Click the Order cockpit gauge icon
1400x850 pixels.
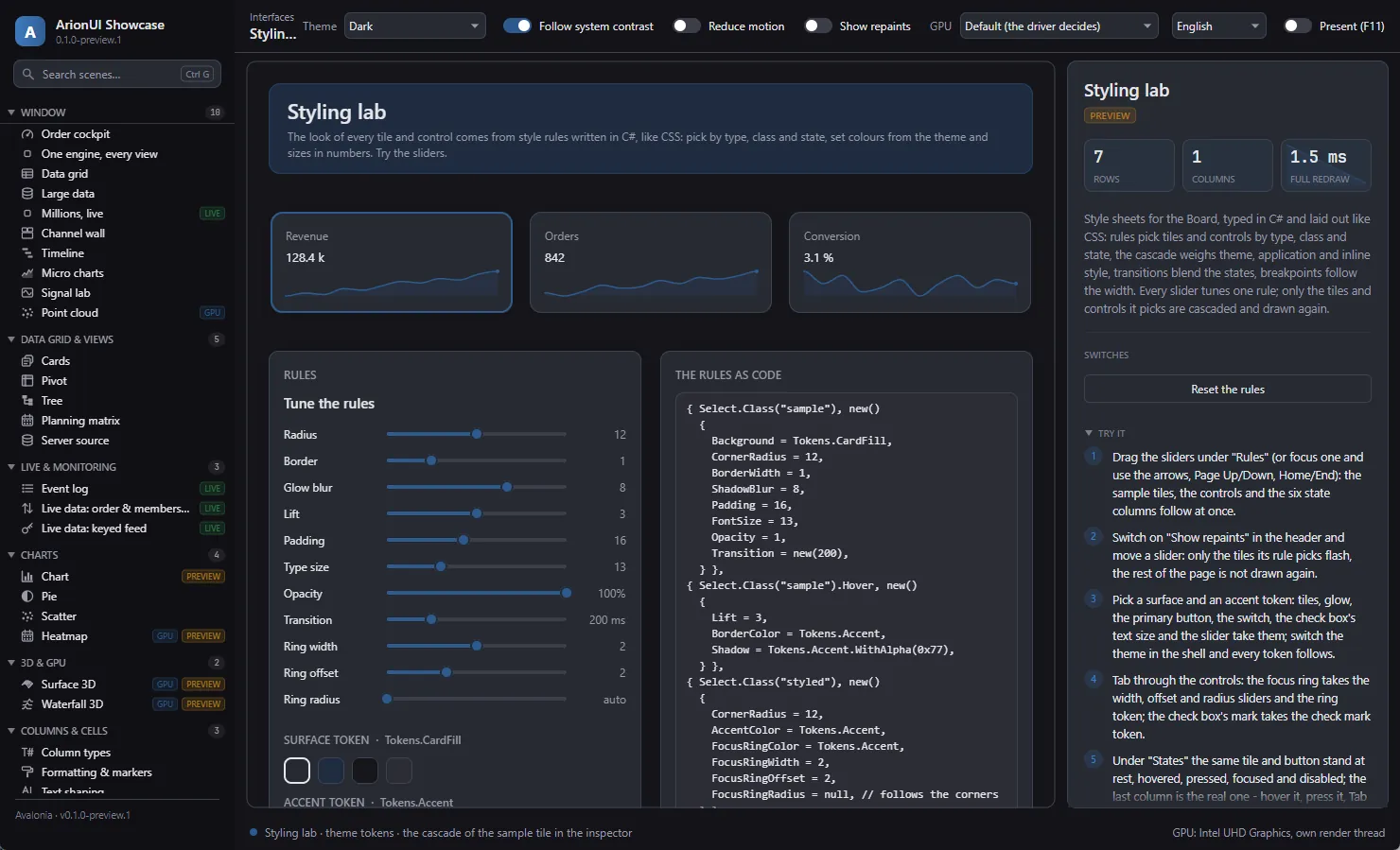(x=27, y=134)
